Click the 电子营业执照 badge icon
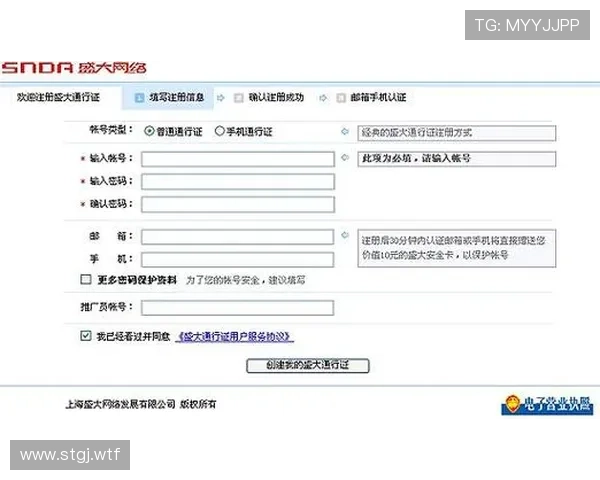 point(547,405)
